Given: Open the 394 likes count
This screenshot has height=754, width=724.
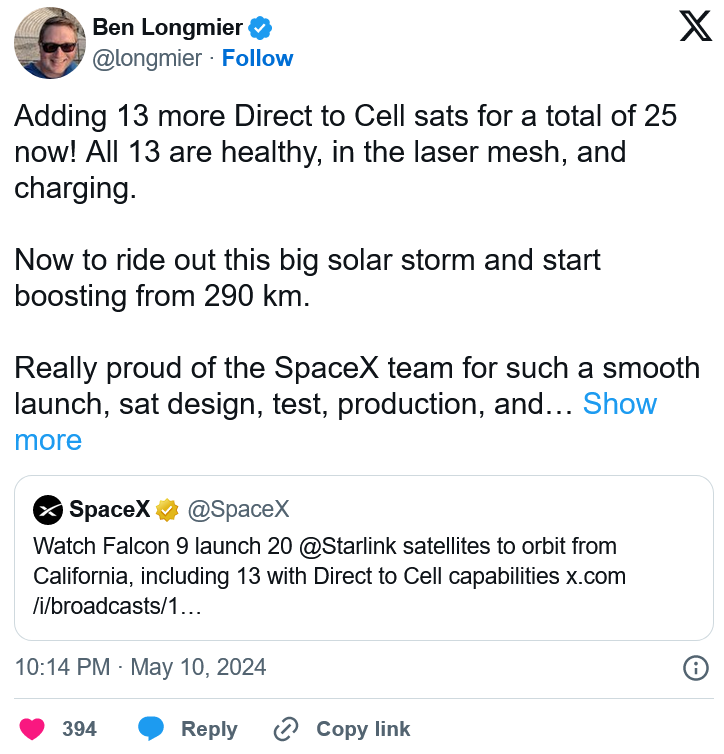Looking at the screenshot, I should pyautogui.click(x=79, y=729).
